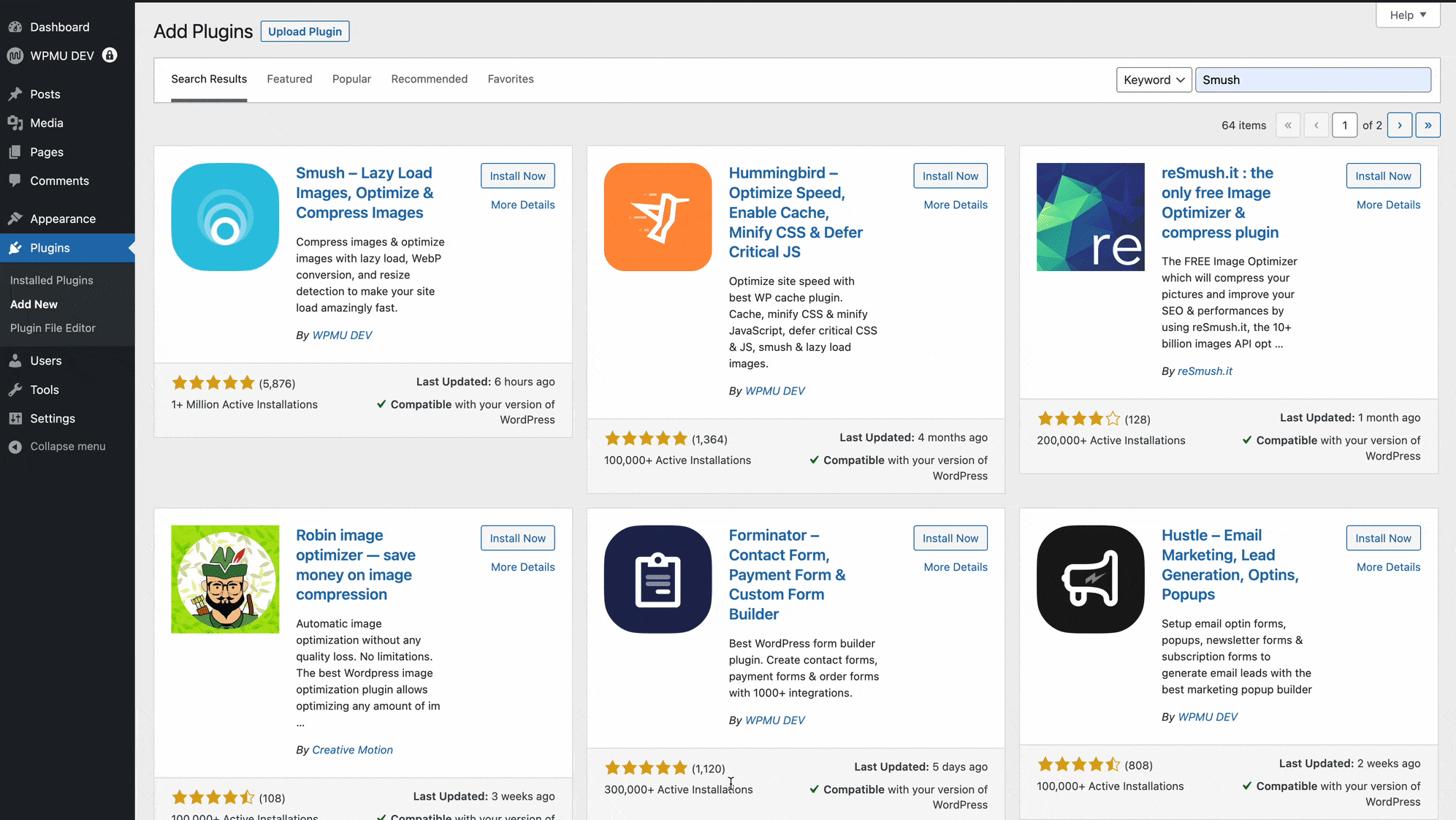Open the Keyword search type dropdown

pyautogui.click(x=1152, y=79)
